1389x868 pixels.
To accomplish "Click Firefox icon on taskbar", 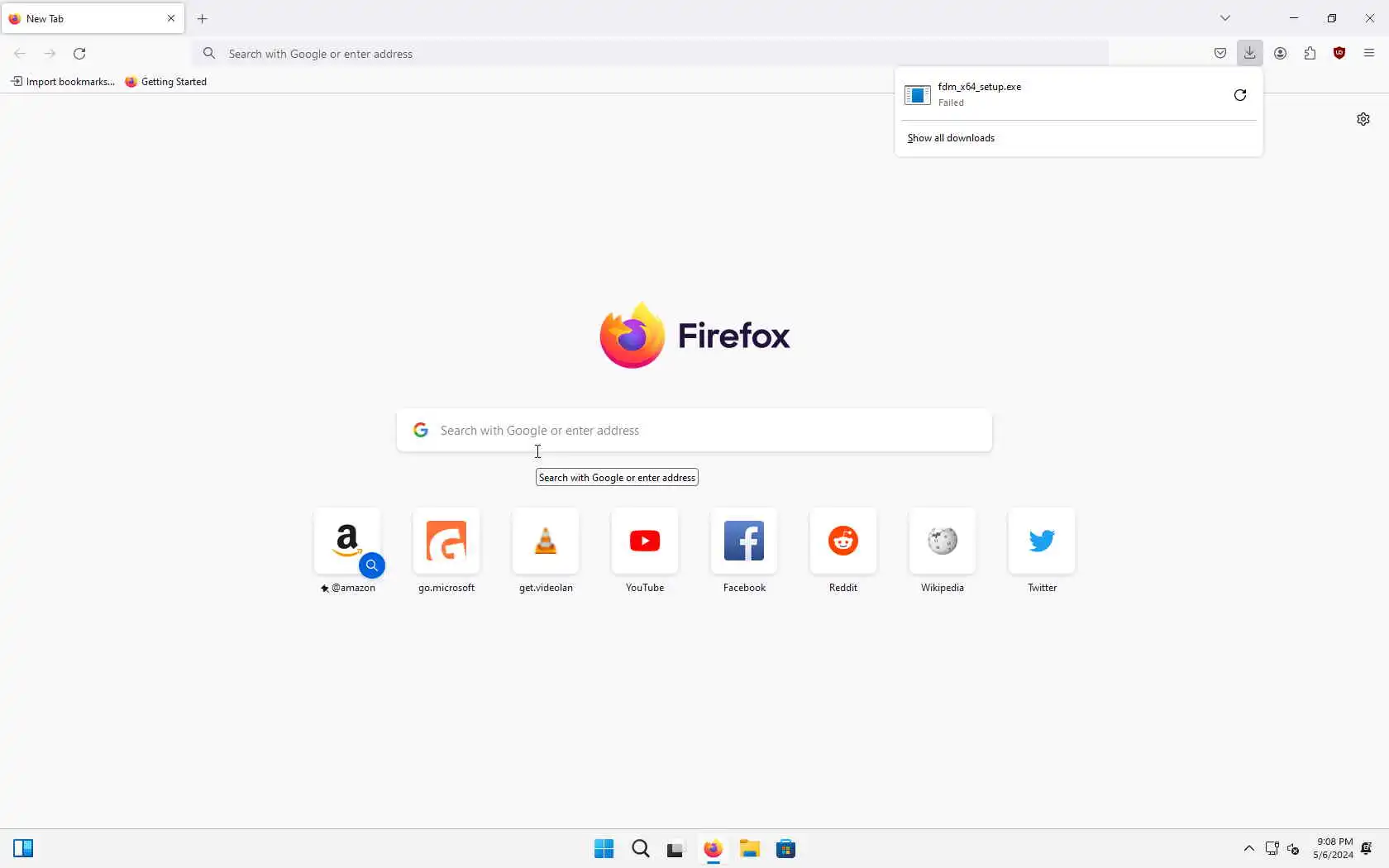I will tap(713, 849).
